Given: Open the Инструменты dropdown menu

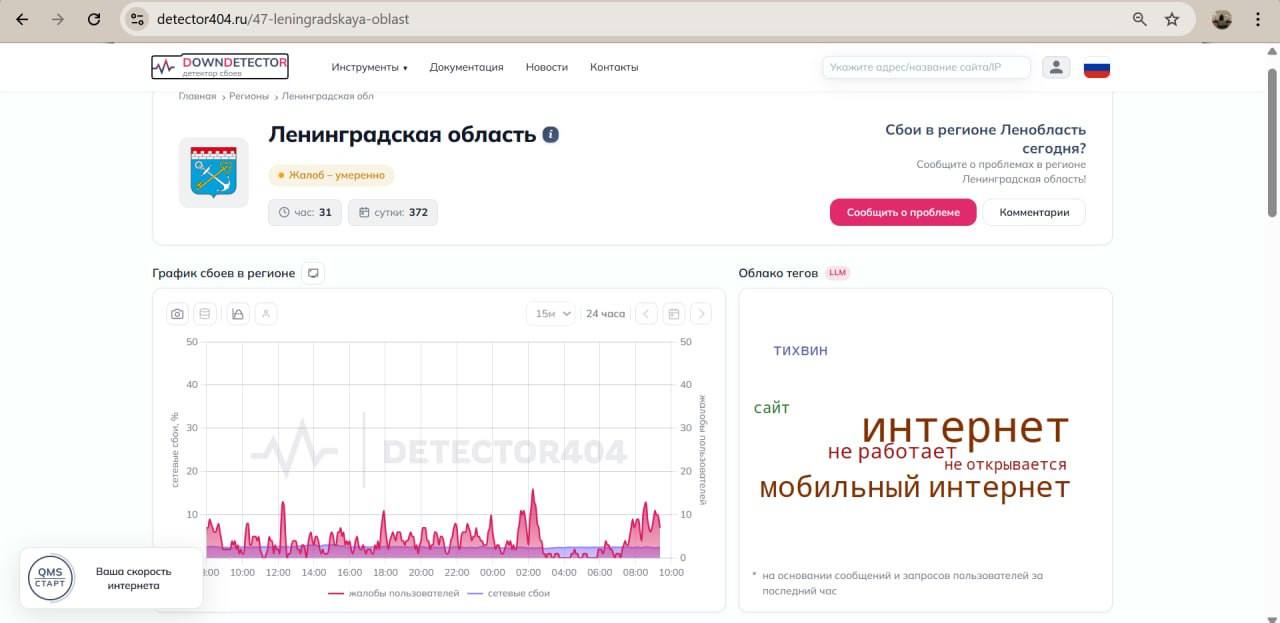Looking at the screenshot, I should [370, 67].
